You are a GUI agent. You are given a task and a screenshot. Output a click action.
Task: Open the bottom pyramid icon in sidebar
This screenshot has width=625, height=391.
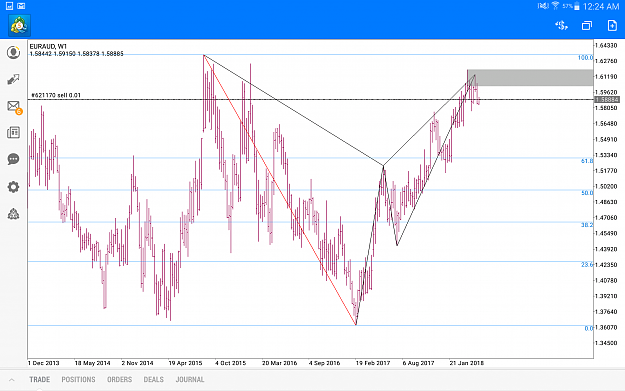14,214
